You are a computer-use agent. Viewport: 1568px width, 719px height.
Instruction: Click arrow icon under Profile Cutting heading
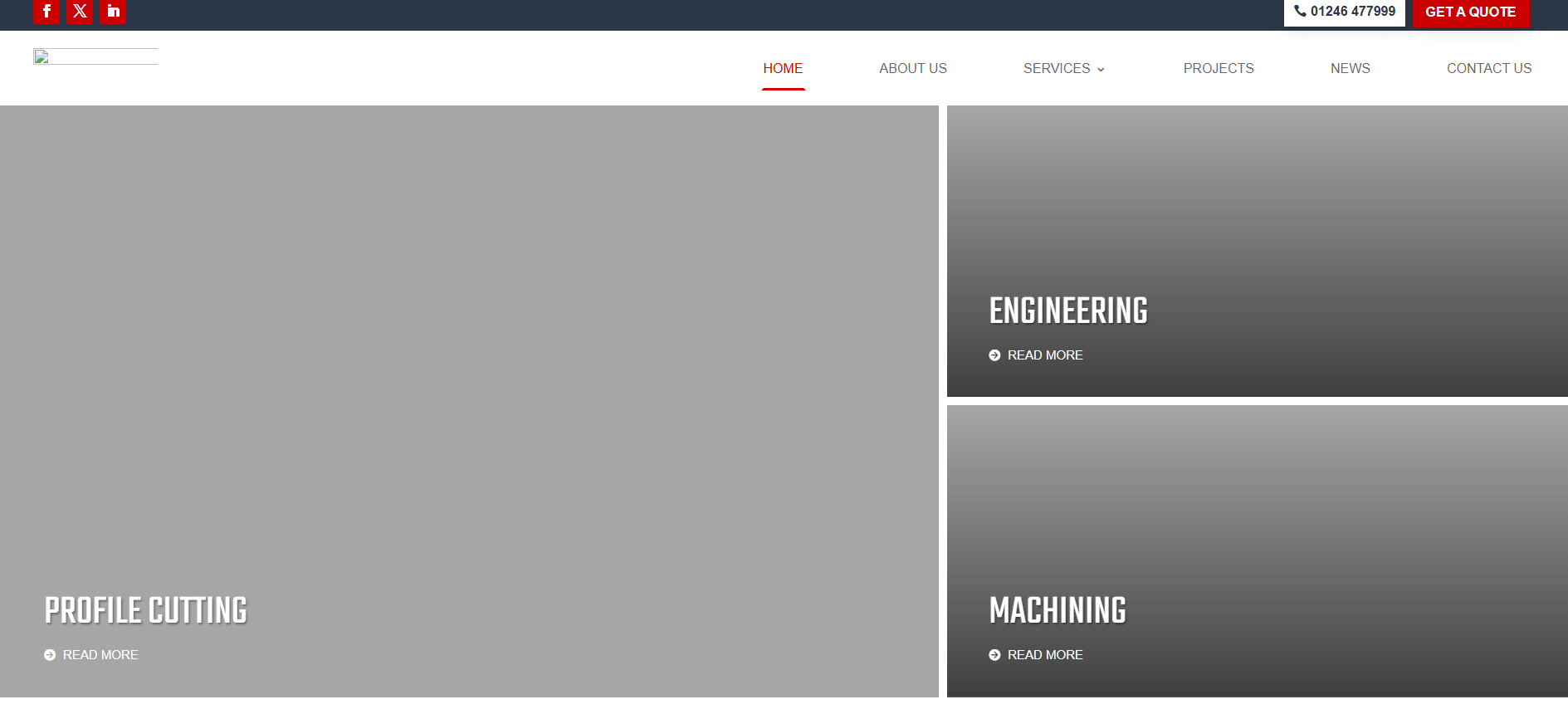pos(50,655)
